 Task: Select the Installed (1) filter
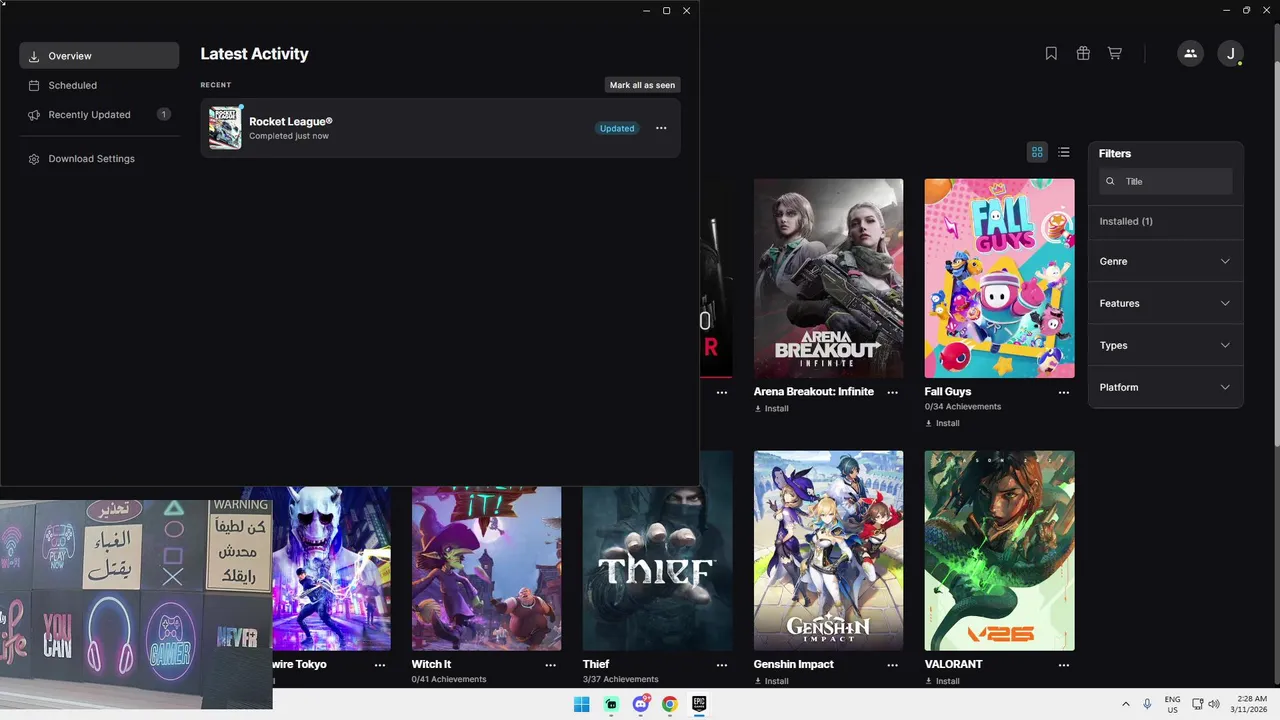click(1166, 221)
